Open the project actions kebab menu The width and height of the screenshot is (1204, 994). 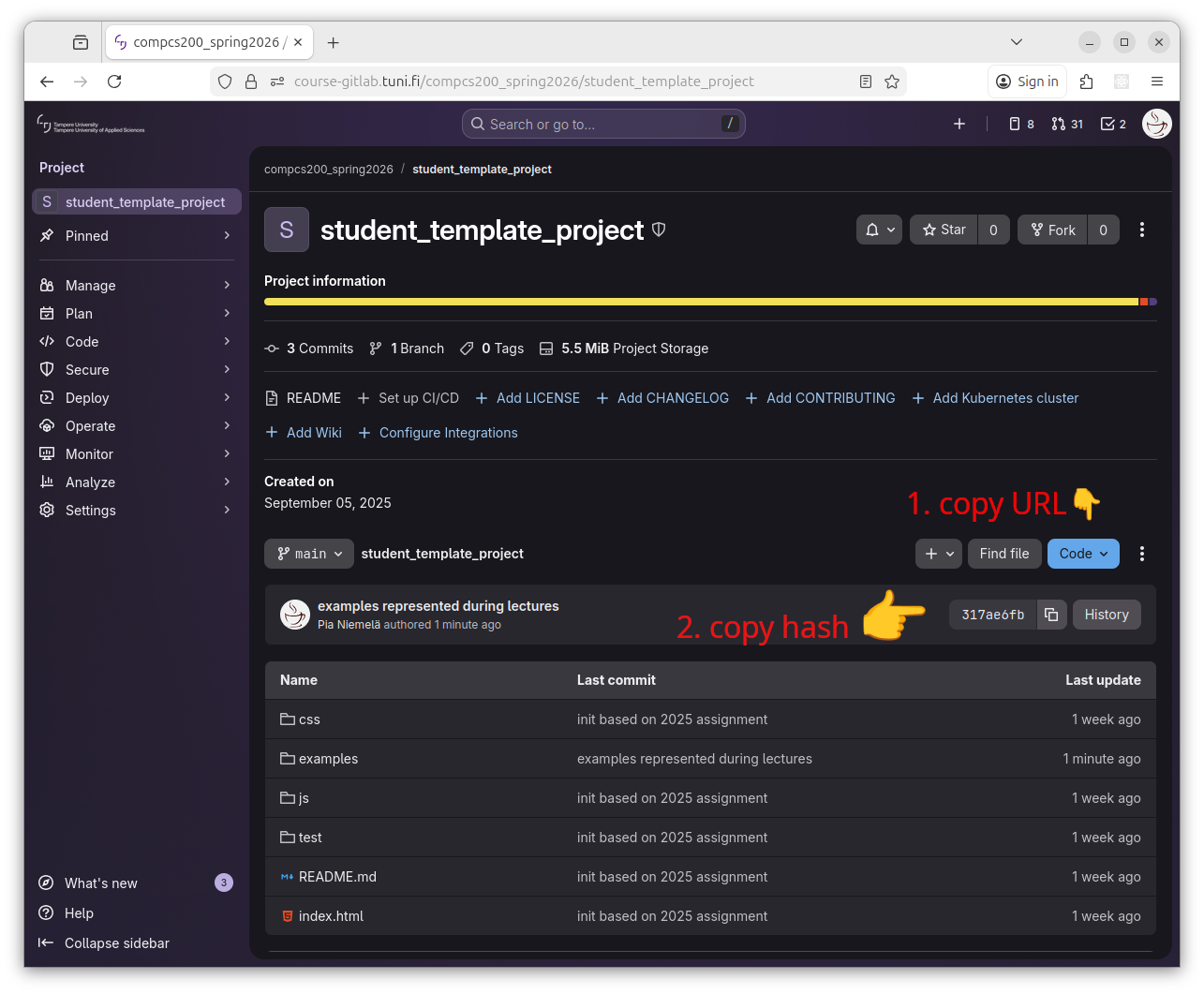coord(1141,230)
